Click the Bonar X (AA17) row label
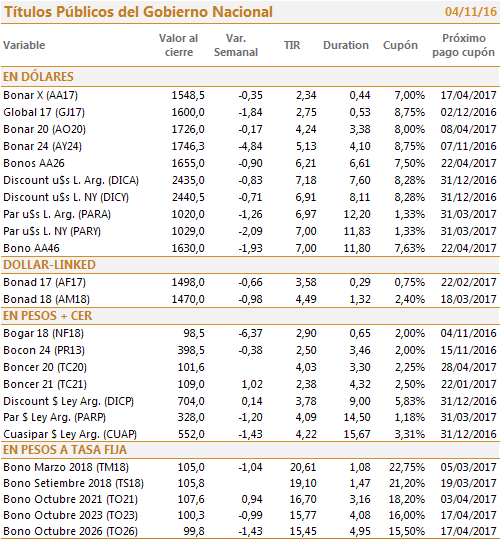The width and height of the screenshot is (500, 539). tap(41, 95)
